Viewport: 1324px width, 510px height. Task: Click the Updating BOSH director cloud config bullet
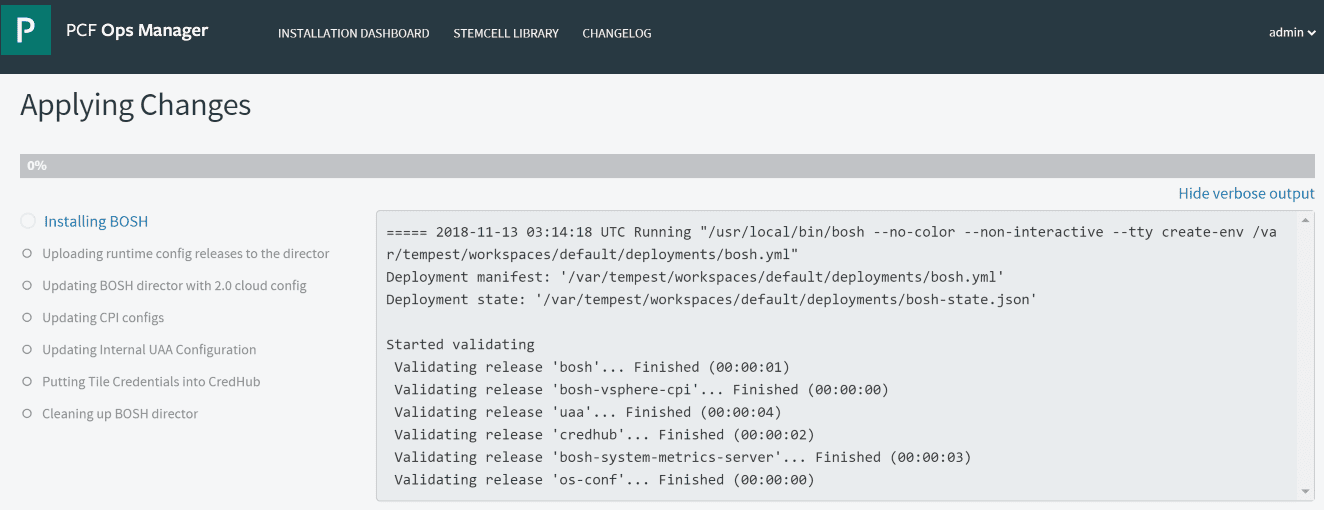[x=28, y=286]
